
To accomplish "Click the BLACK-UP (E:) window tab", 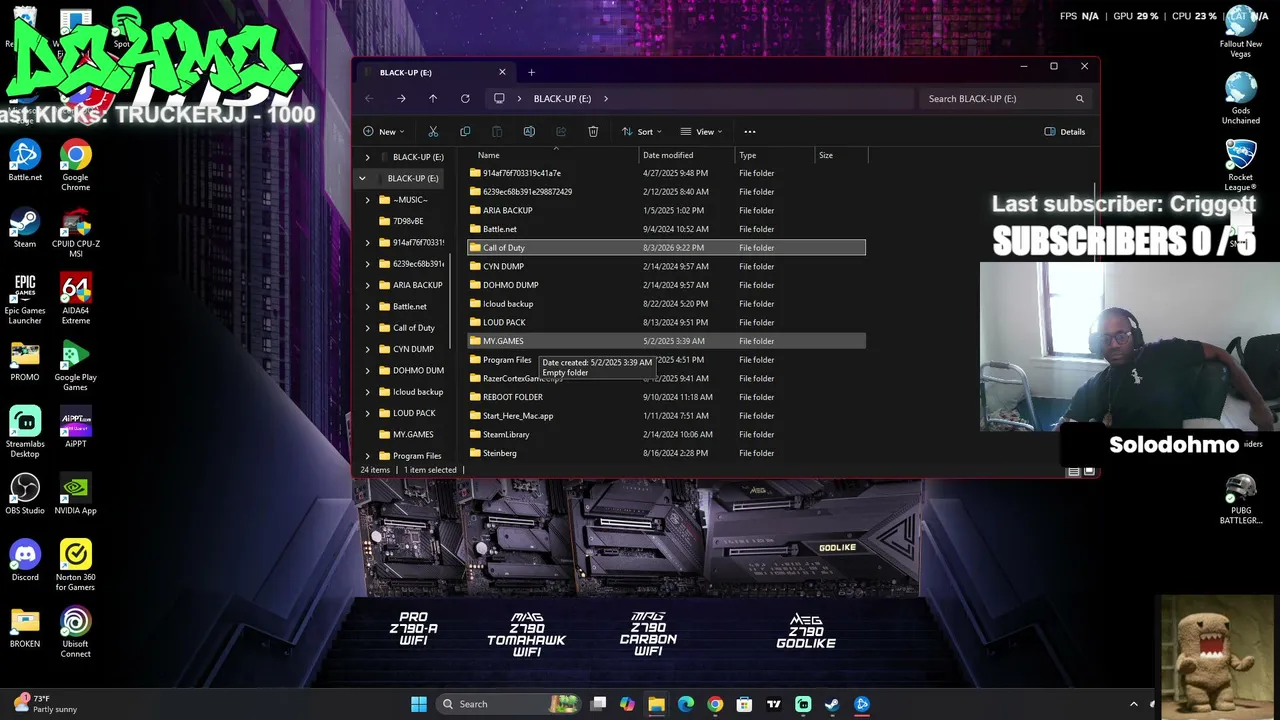I will pos(435,72).
